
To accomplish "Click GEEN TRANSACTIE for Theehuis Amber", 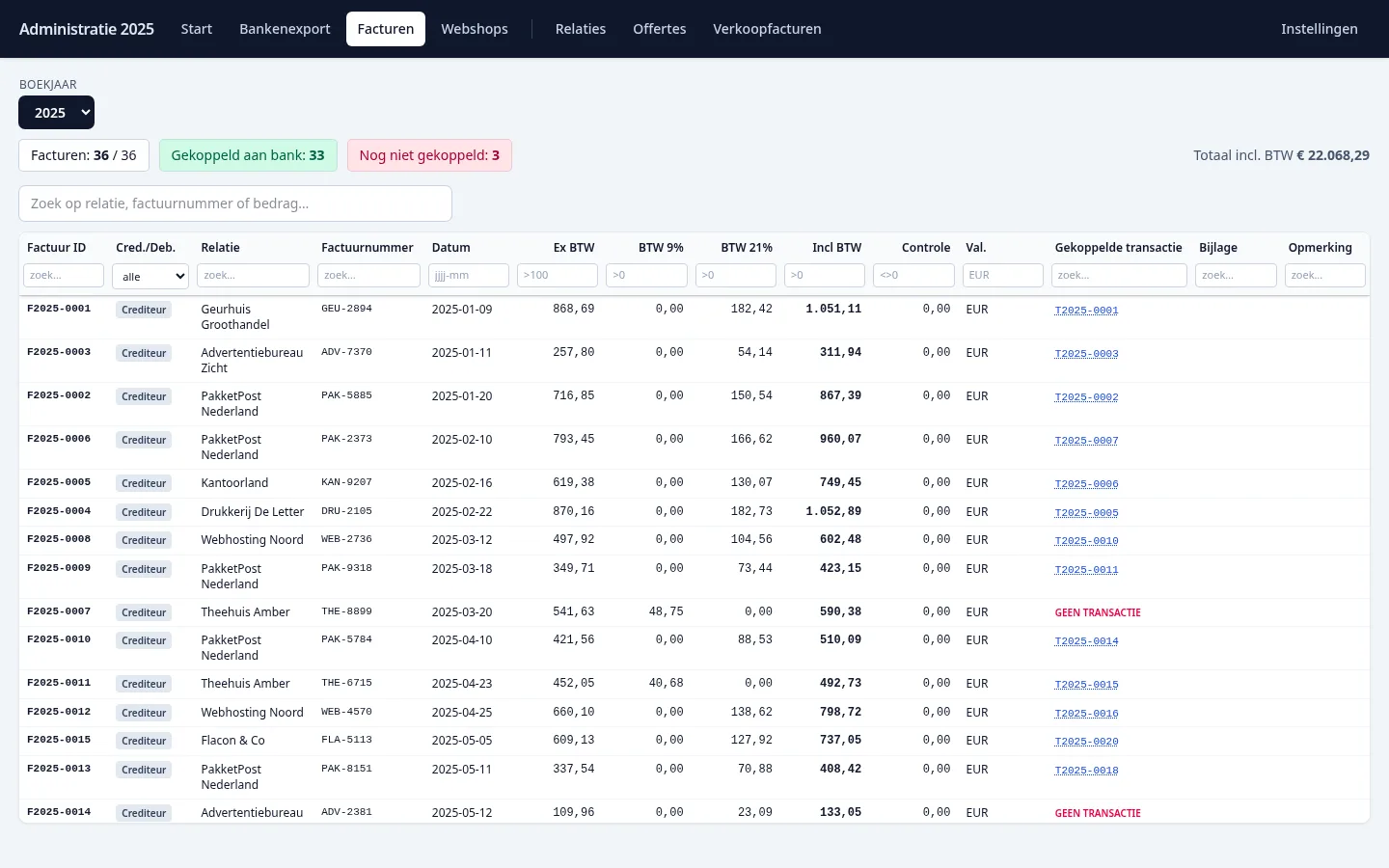I will pos(1098,612).
